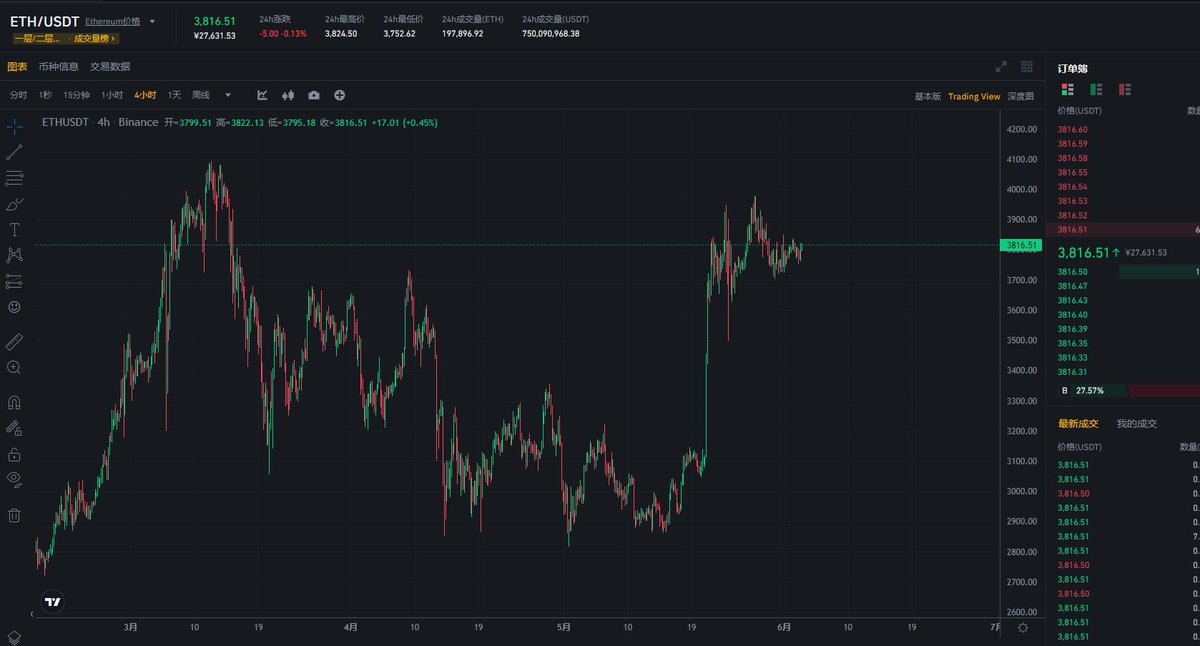The width and height of the screenshot is (1200, 646).
Task: Switch to the 我的成交 tab
Action: (x=1137, y=423)
